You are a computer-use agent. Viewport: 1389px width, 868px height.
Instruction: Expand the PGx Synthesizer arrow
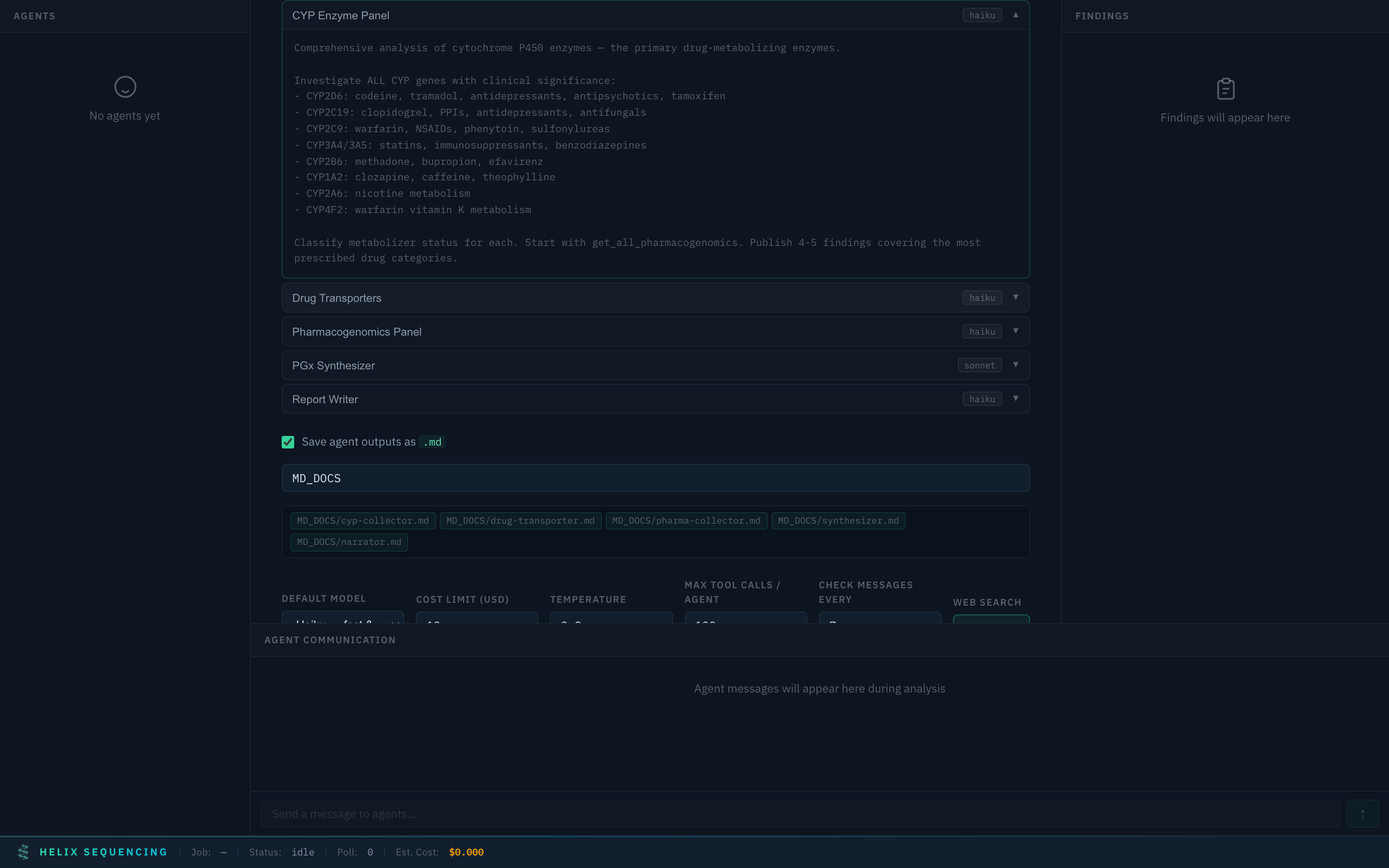(x=1015, y=365)
